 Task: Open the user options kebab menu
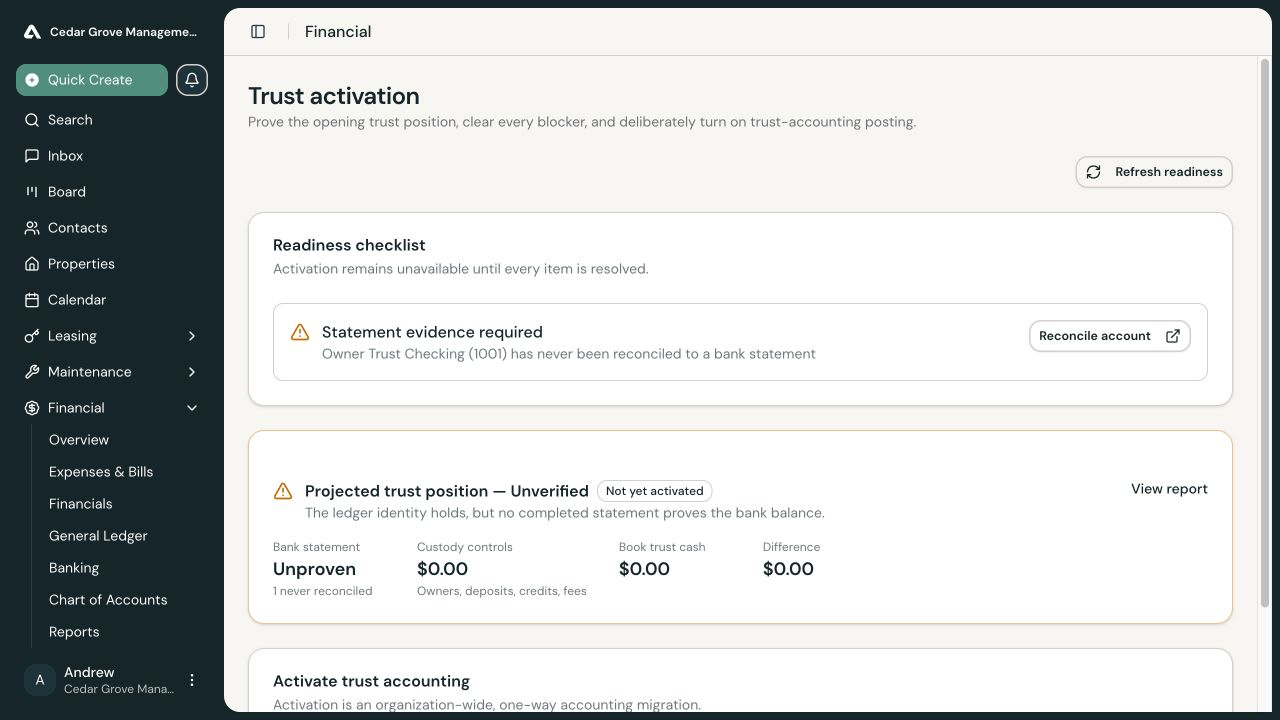(192, 680)
